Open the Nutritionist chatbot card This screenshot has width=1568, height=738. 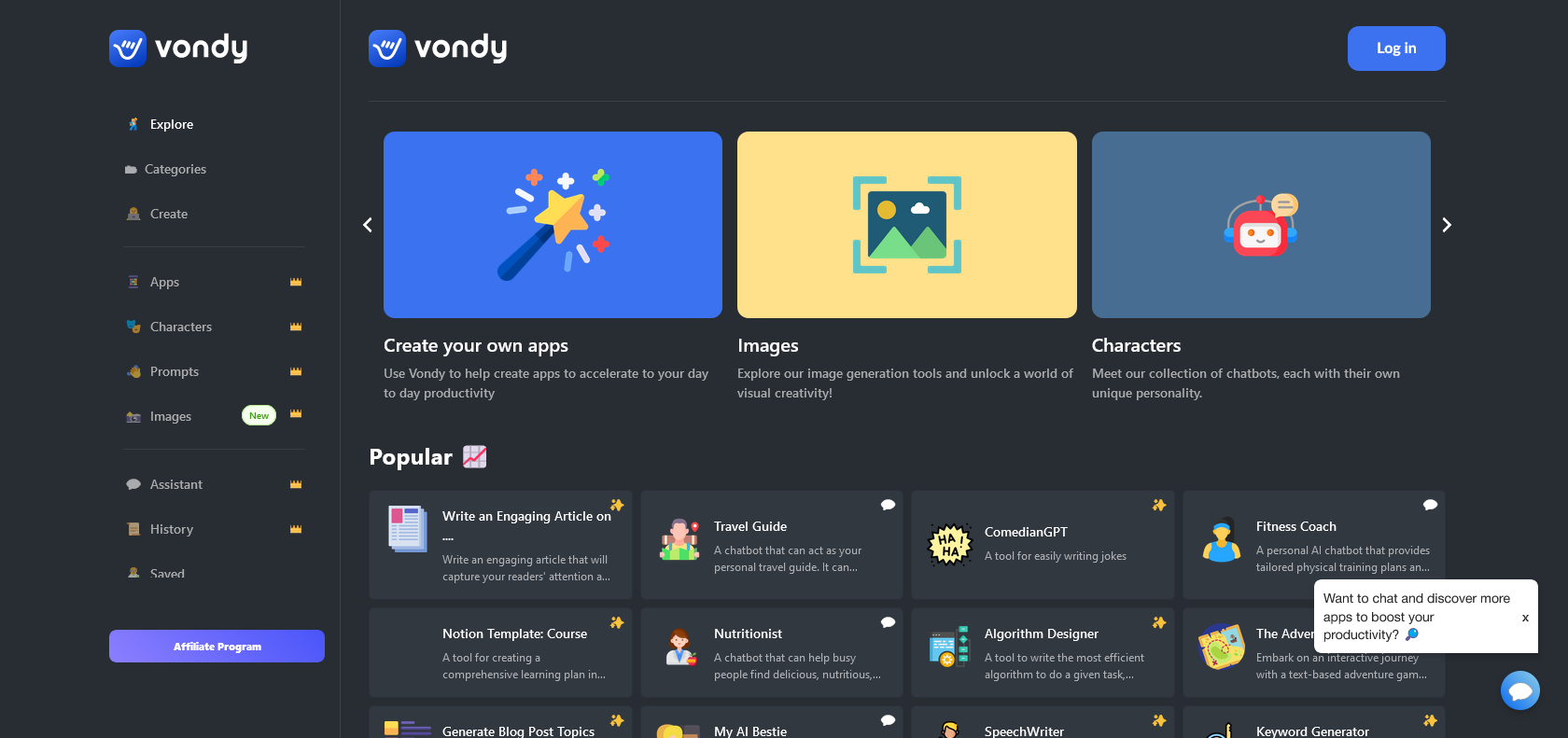[772, 652]
